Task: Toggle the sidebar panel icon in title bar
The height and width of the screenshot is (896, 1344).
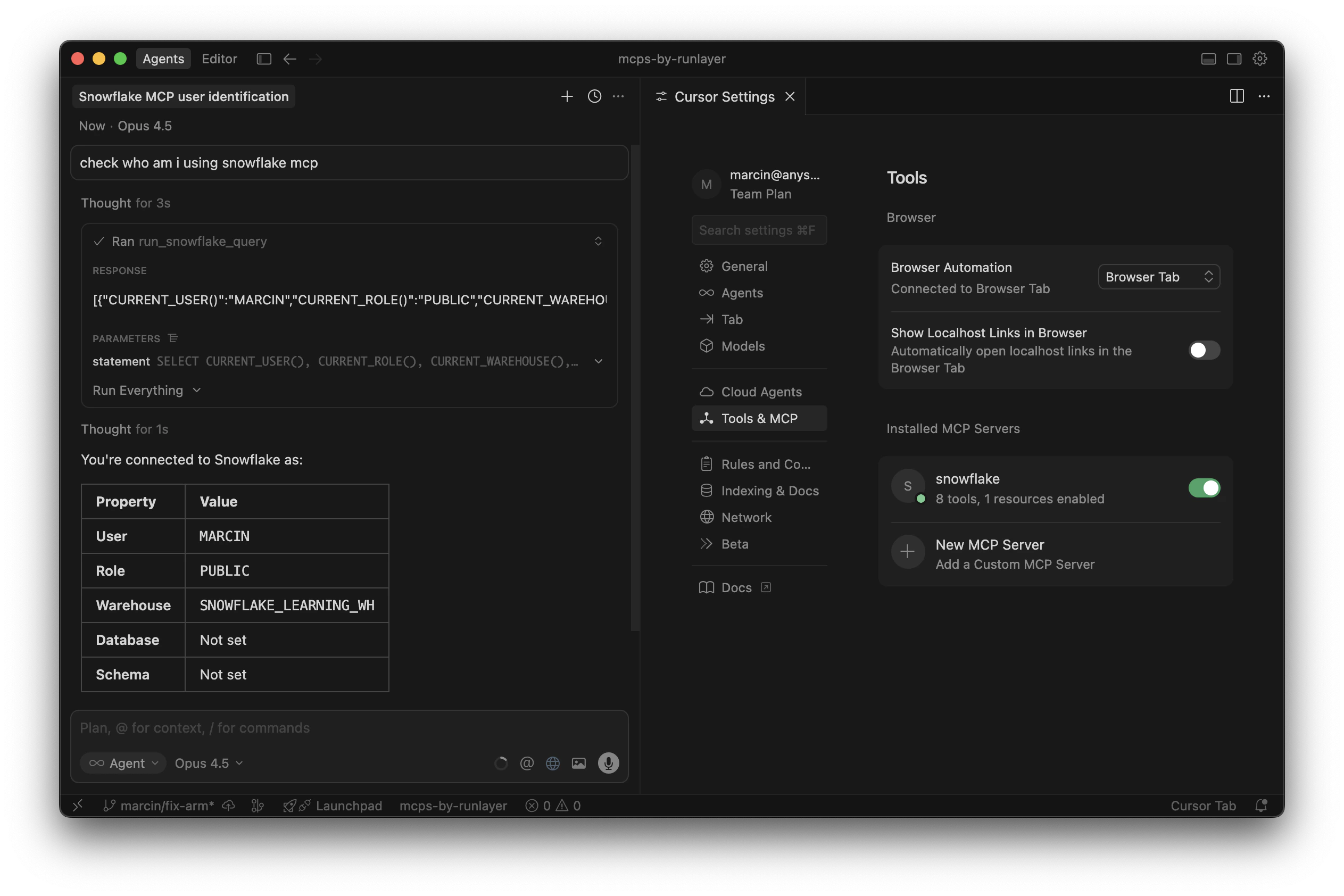Action: (x=263, y=59)
